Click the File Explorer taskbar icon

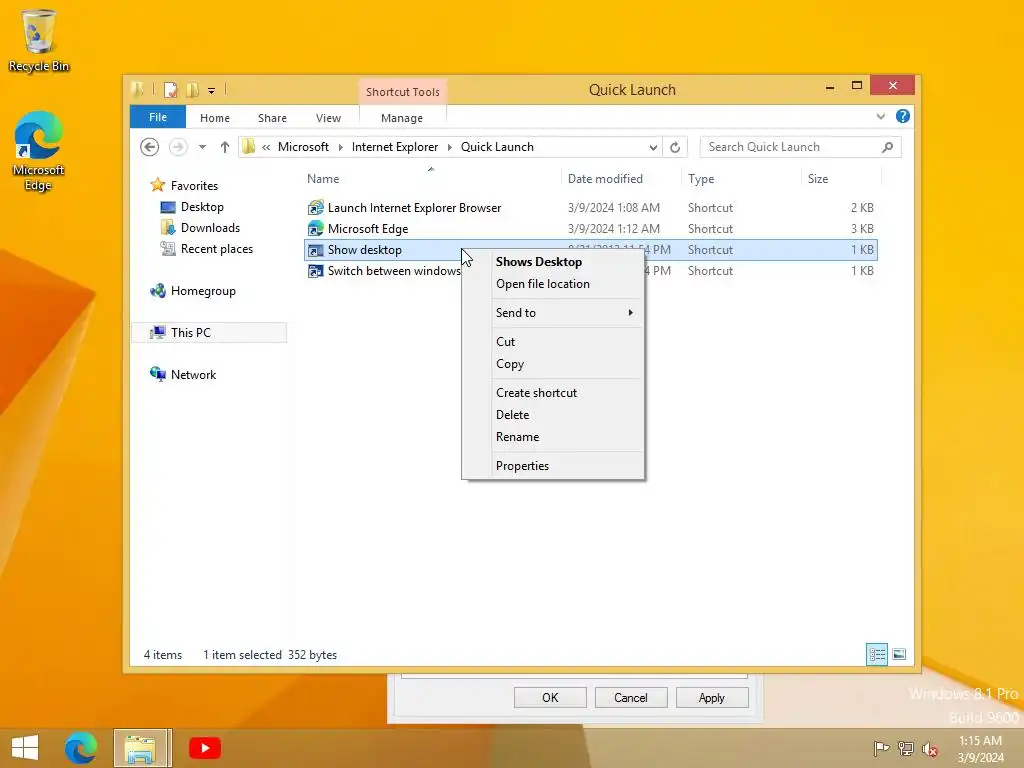click(140, 748)
